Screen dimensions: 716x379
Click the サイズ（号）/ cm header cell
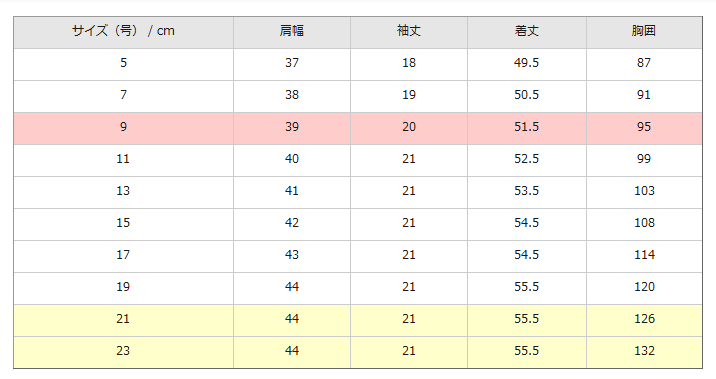pos(123,32)
